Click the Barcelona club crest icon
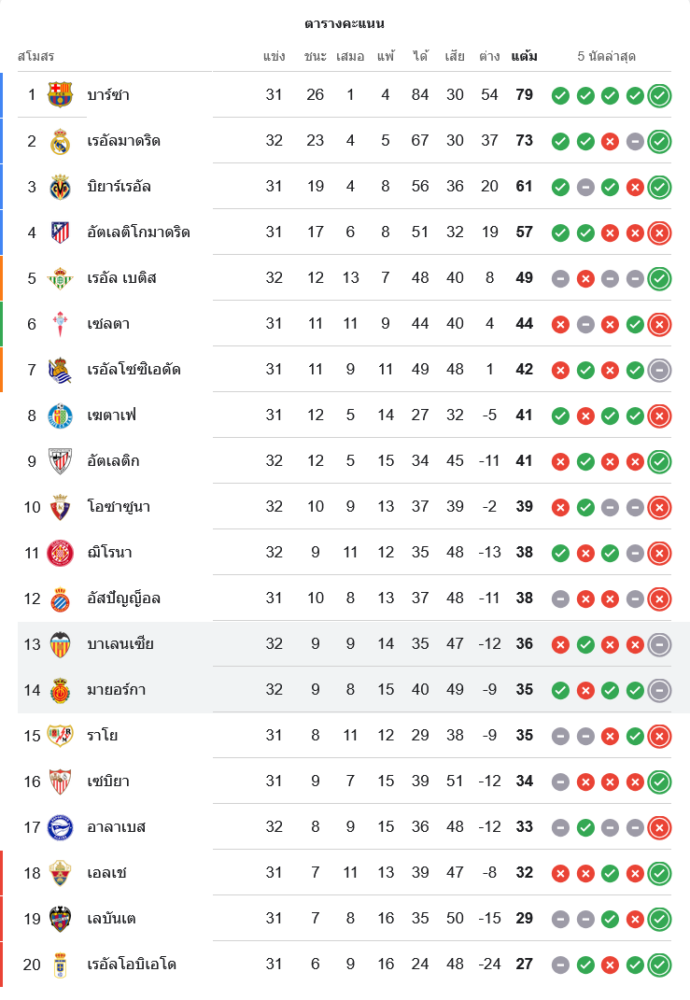The width and height of the screenshot is (690, 1000). coord(60,95)
